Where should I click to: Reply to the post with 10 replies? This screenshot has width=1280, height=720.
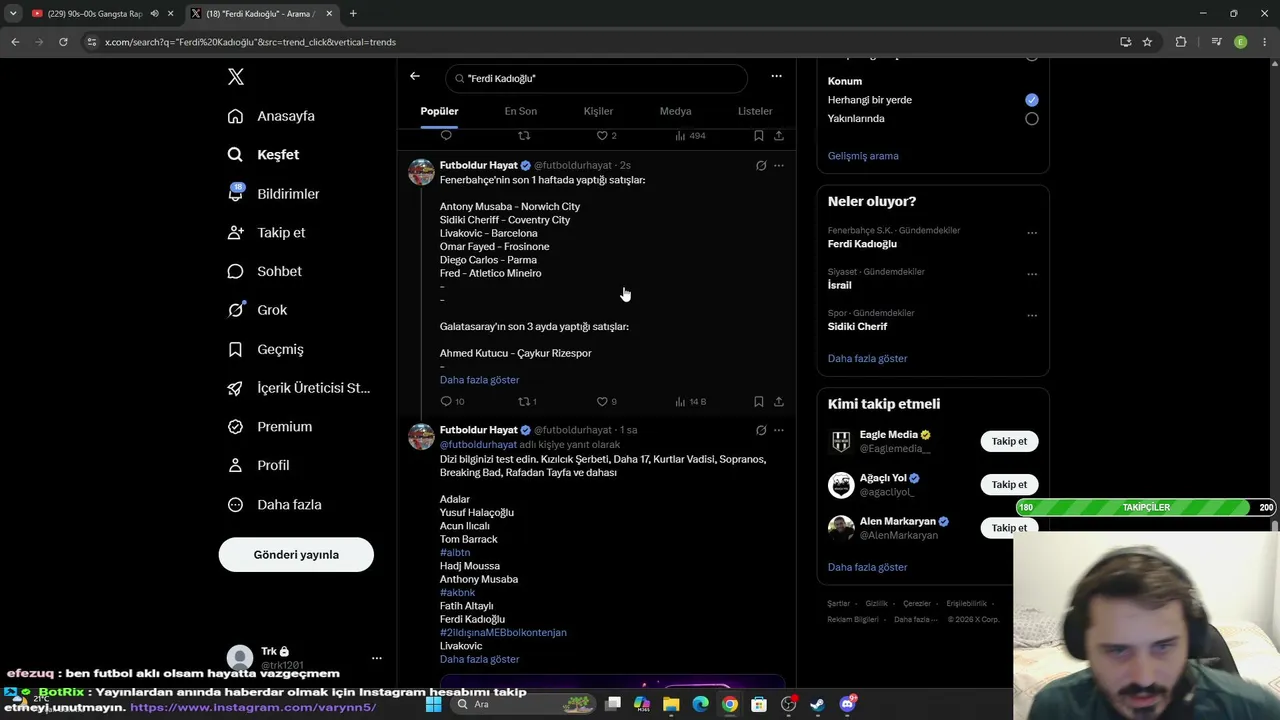tap(452, 401)
